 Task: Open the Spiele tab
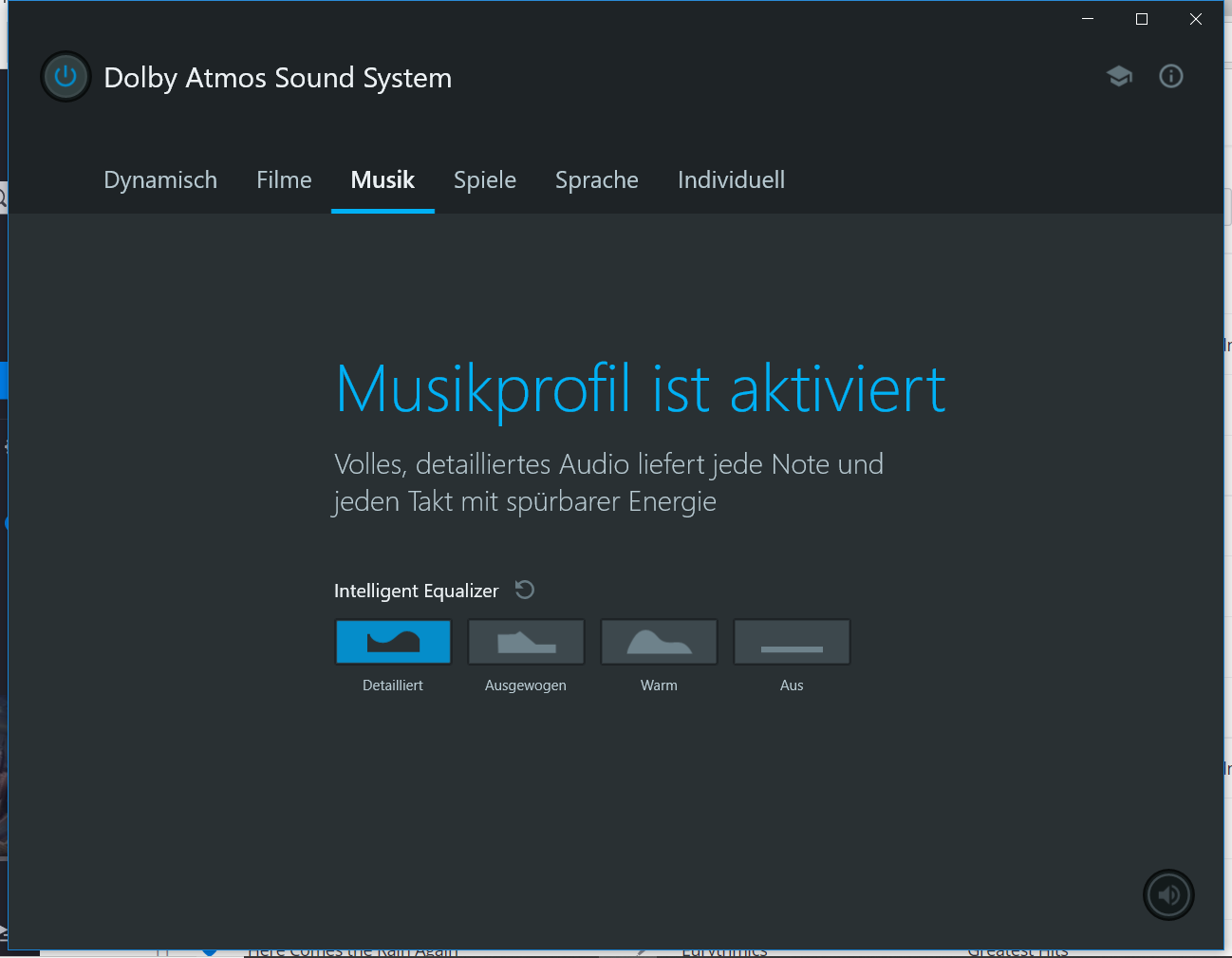pyautogui.click(x=485, y=179)
